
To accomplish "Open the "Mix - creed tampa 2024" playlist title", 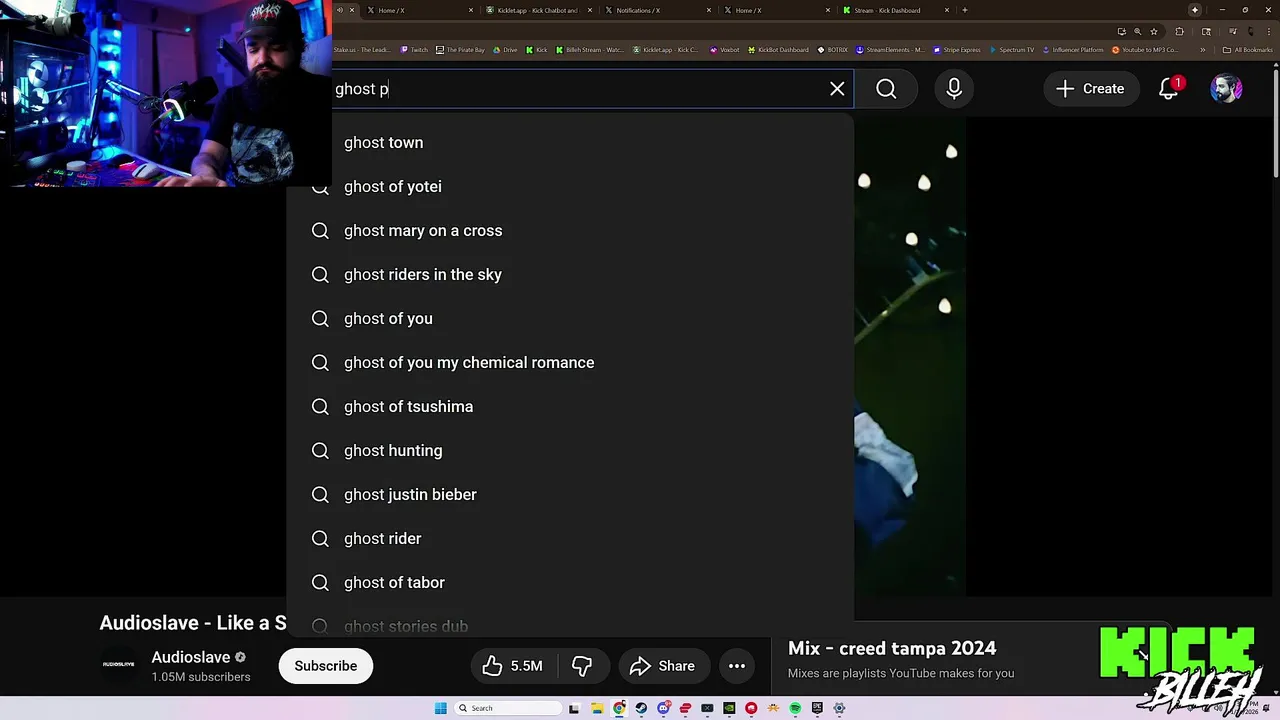I will click(x=892, y=648).
